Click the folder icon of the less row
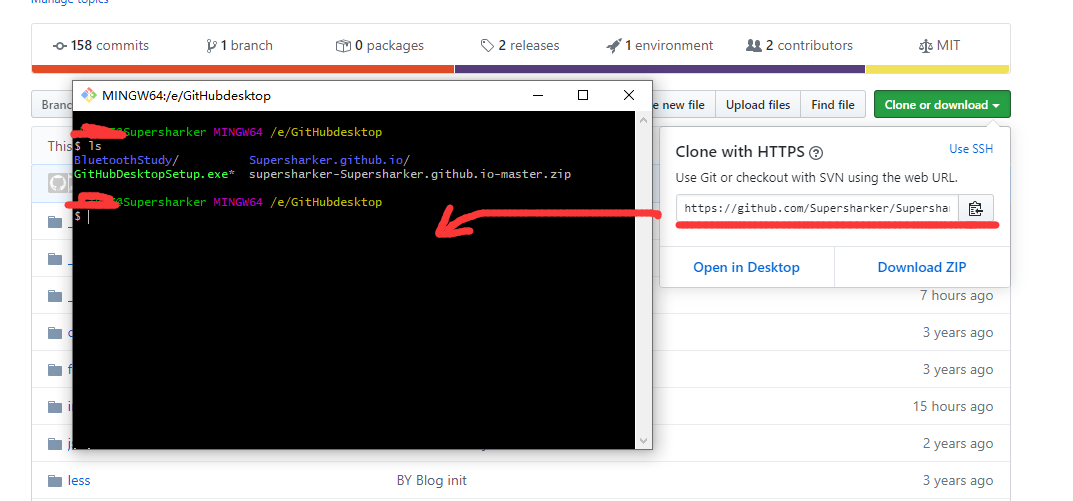 [55, 480]
